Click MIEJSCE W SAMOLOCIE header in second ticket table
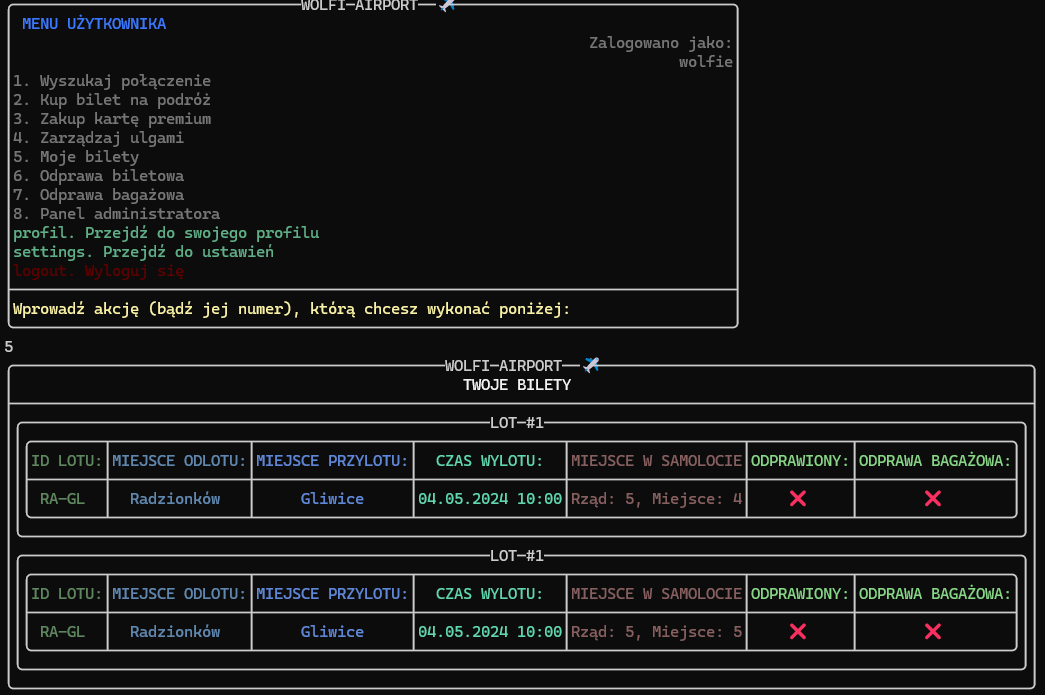 pyautogui.click(x=656, y=594)
